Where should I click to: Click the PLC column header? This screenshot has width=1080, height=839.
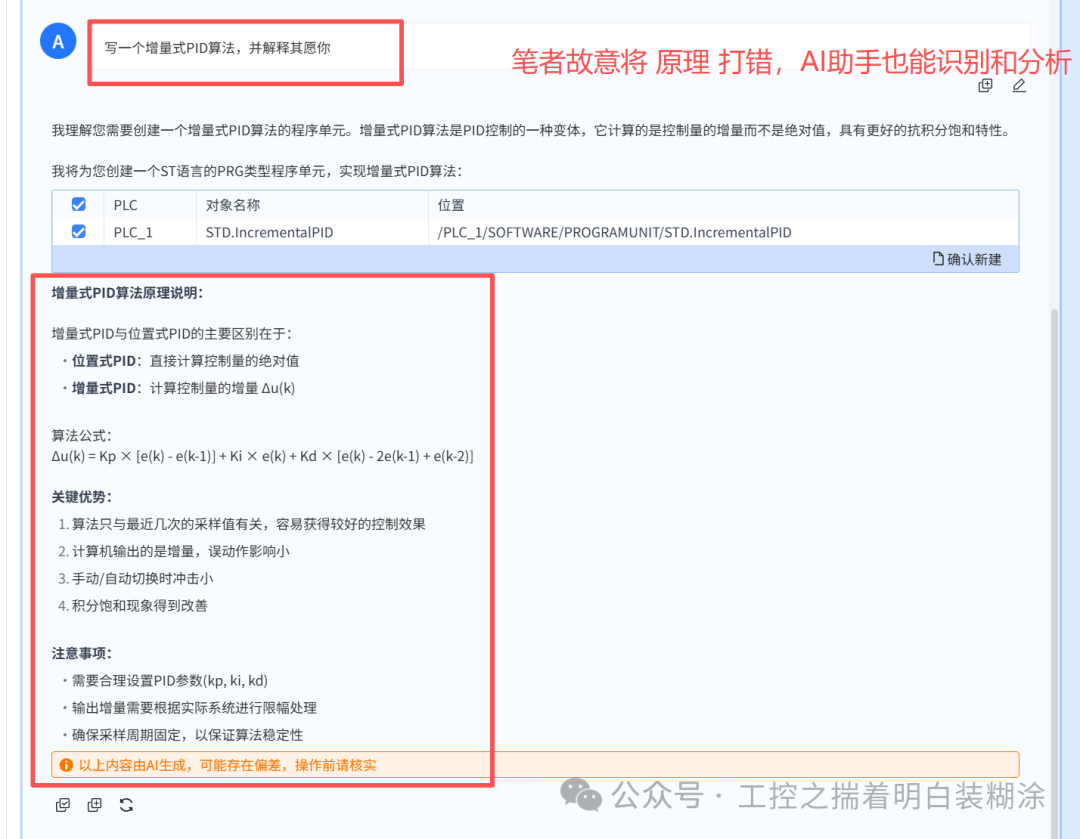(125, 205)
